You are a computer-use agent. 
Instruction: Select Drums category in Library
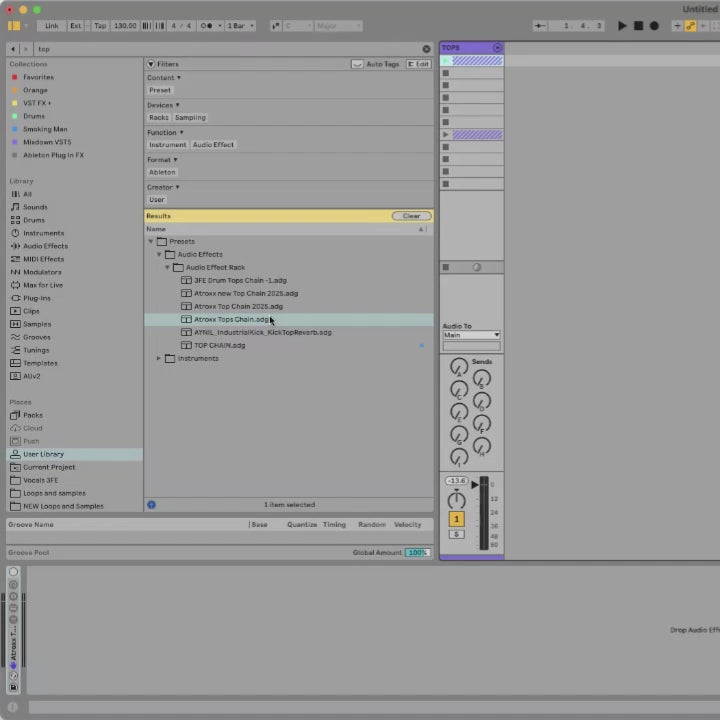click(34, 220)
